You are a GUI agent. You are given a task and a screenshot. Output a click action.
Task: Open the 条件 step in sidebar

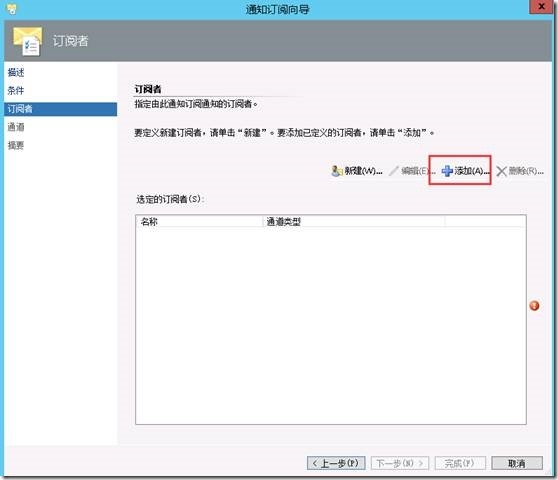coord(16,91)
